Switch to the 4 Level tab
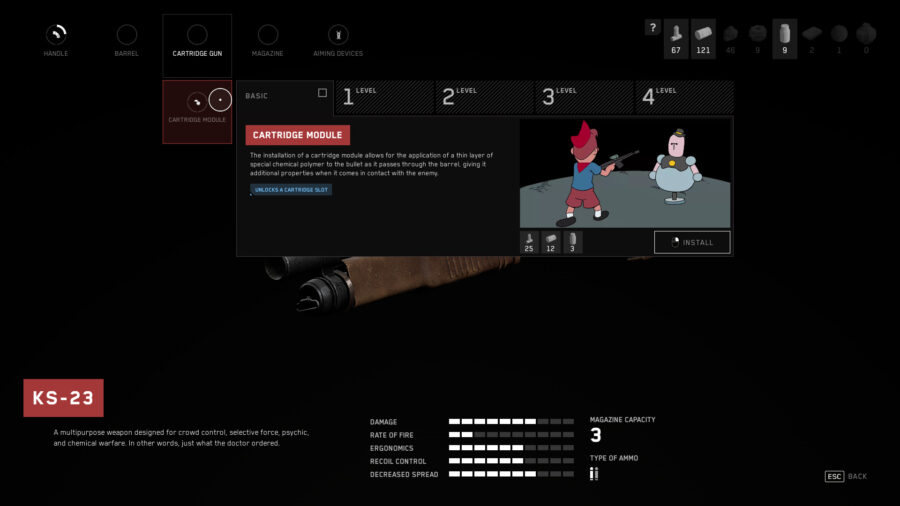Screen dimensions: 900x506 (684, 97)
